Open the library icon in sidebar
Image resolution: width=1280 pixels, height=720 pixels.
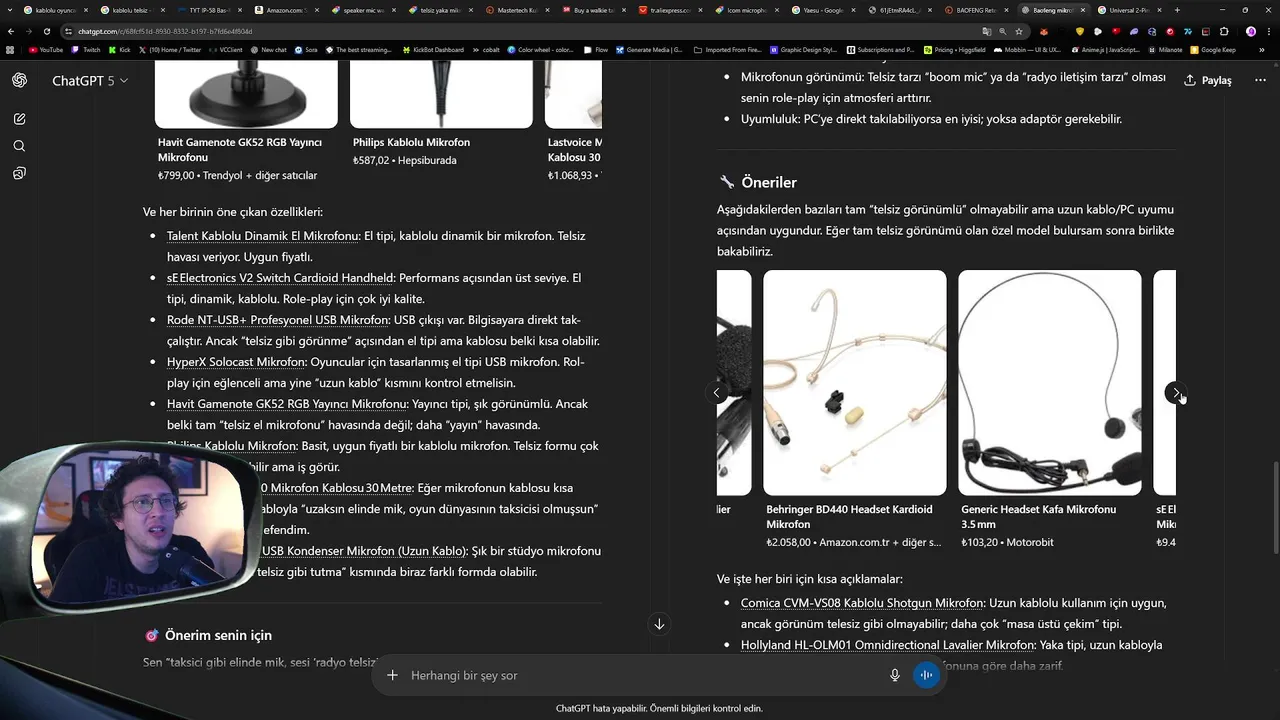(x=19, y=173)
